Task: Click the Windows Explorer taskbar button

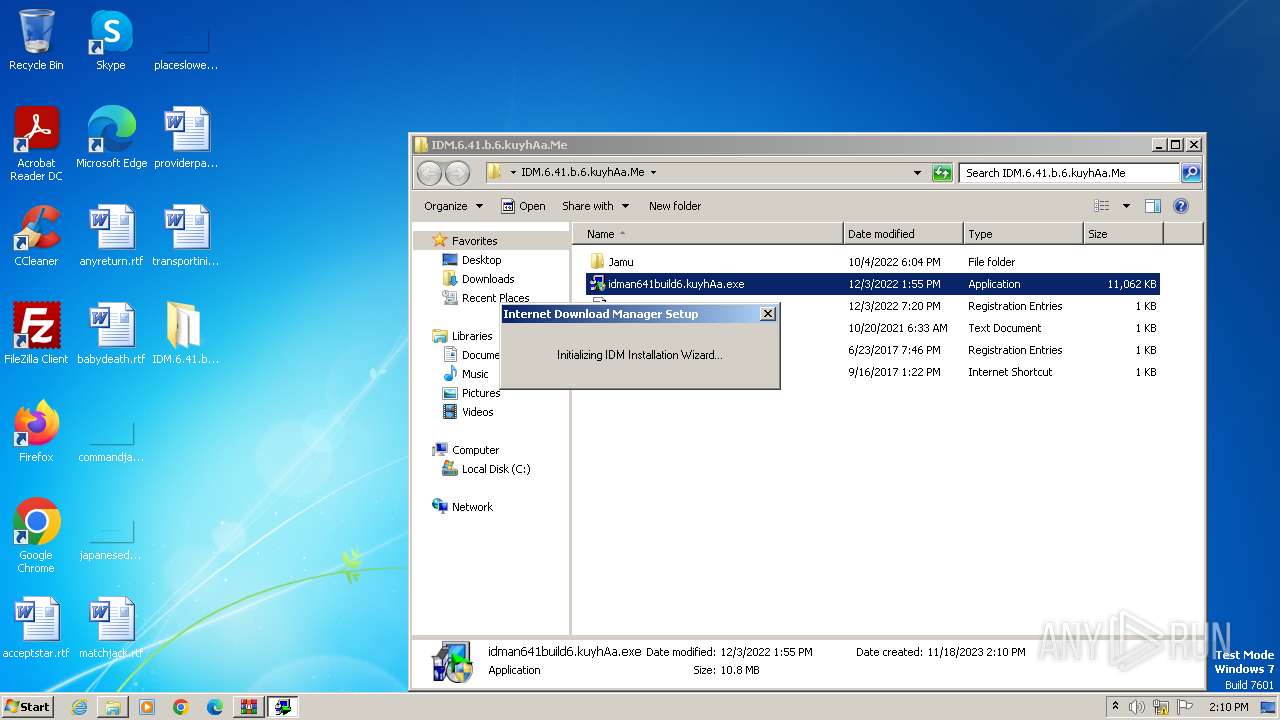Action: 113,707
